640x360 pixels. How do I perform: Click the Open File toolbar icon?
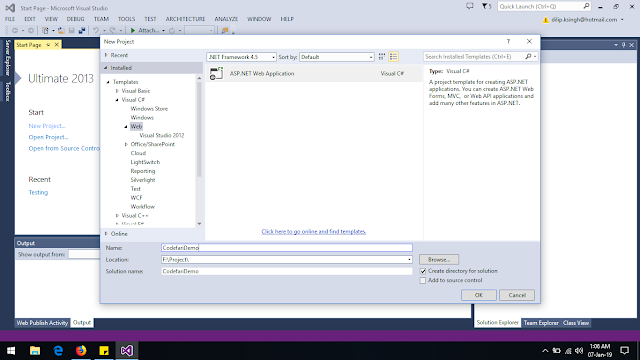(61, 31)
